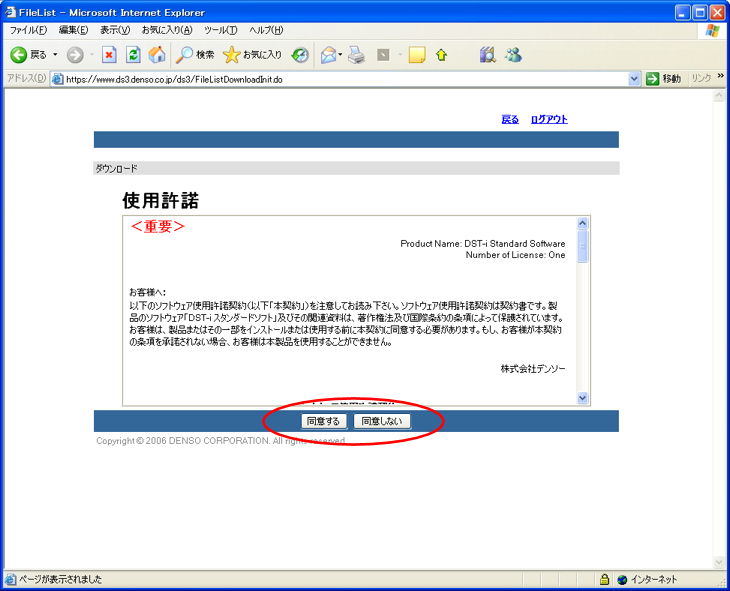Open the Forward button history dropdown arrow

pyautogui.click(x=92, y=55)
